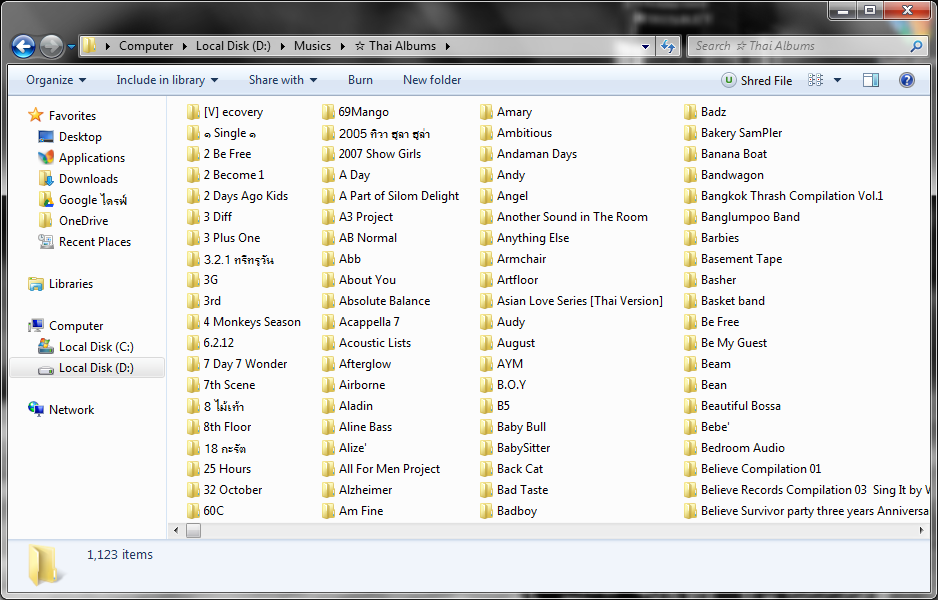Select the 2 Be Free folder icon
This screenshot has width=938, height=600.
click(193, 154)
